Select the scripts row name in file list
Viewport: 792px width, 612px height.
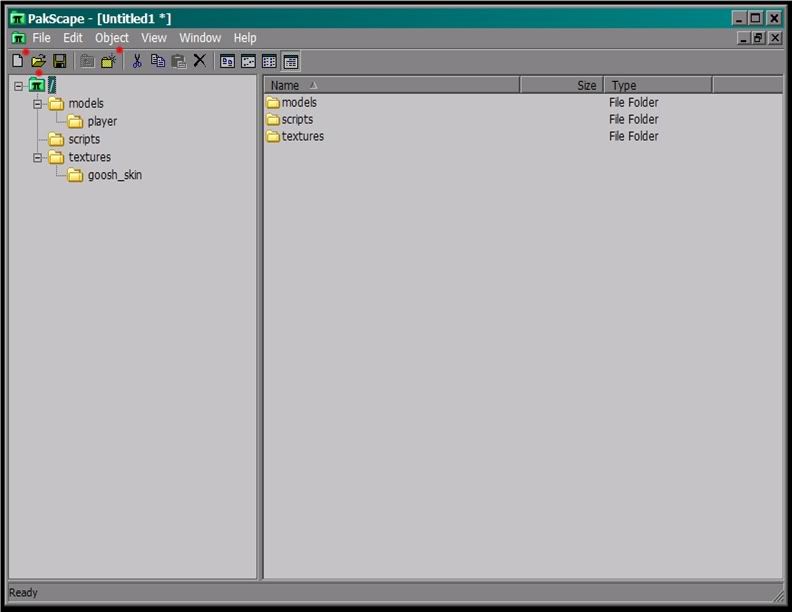297,120
